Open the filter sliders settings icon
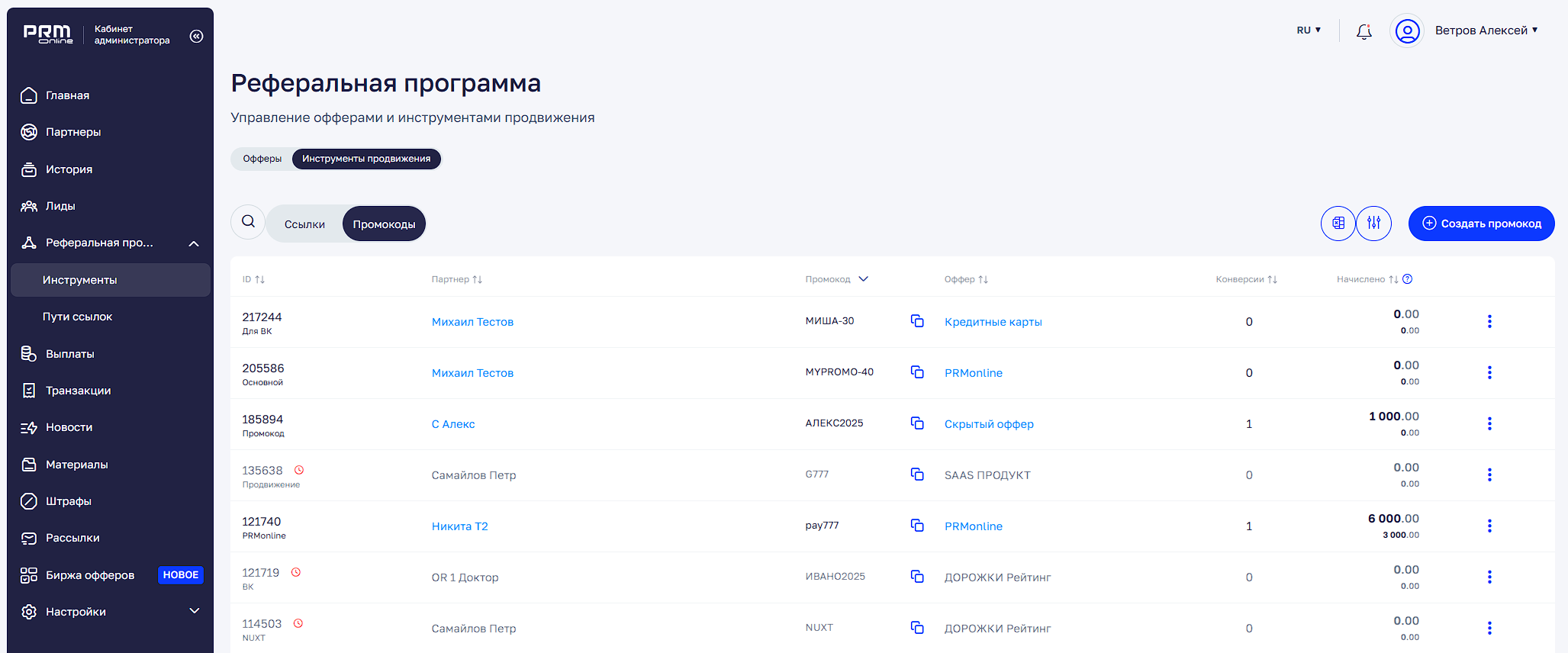 [1373, 224]
